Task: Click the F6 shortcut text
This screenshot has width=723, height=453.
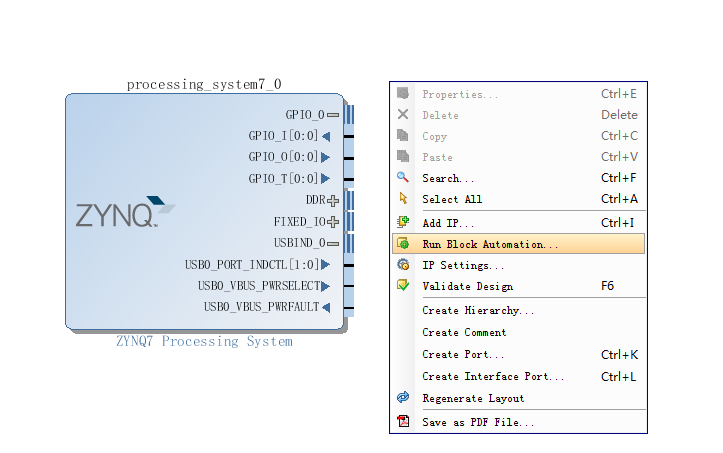Action: click(607, 286)
